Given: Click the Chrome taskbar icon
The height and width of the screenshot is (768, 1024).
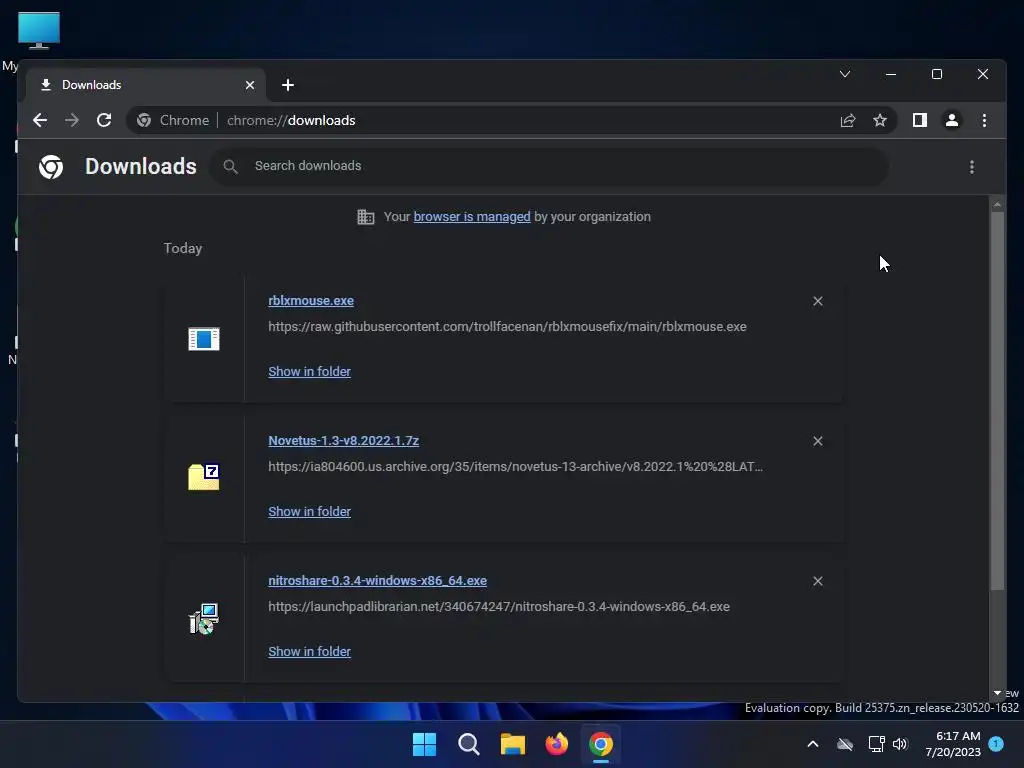Looking at the screenshot, I should [601, 744].
